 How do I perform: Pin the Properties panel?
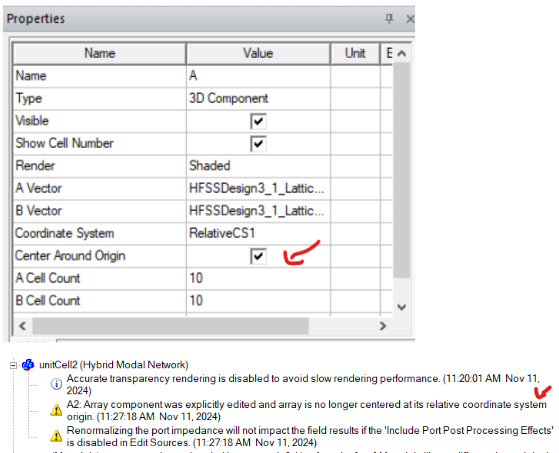[x=389, y=19]
